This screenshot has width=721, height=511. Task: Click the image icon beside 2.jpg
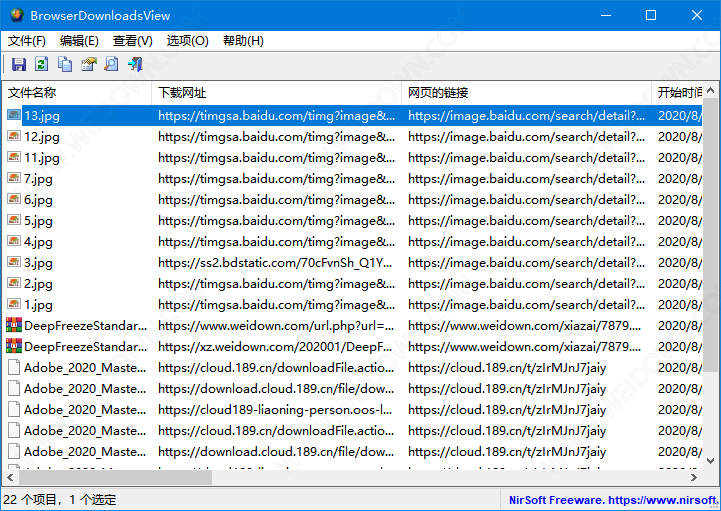(x=14, y=283)
